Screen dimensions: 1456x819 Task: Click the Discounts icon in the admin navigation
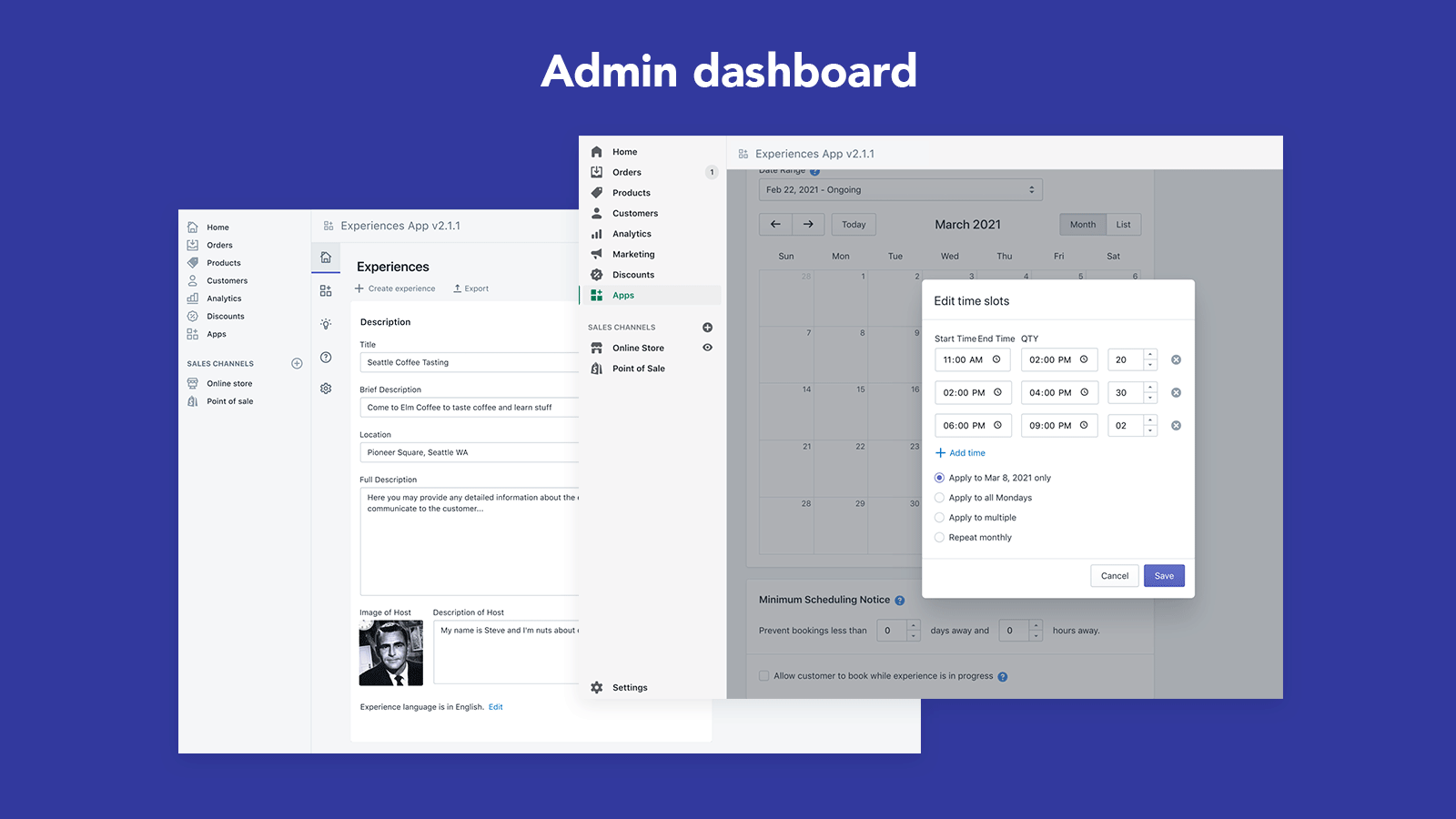coord(596,274)
